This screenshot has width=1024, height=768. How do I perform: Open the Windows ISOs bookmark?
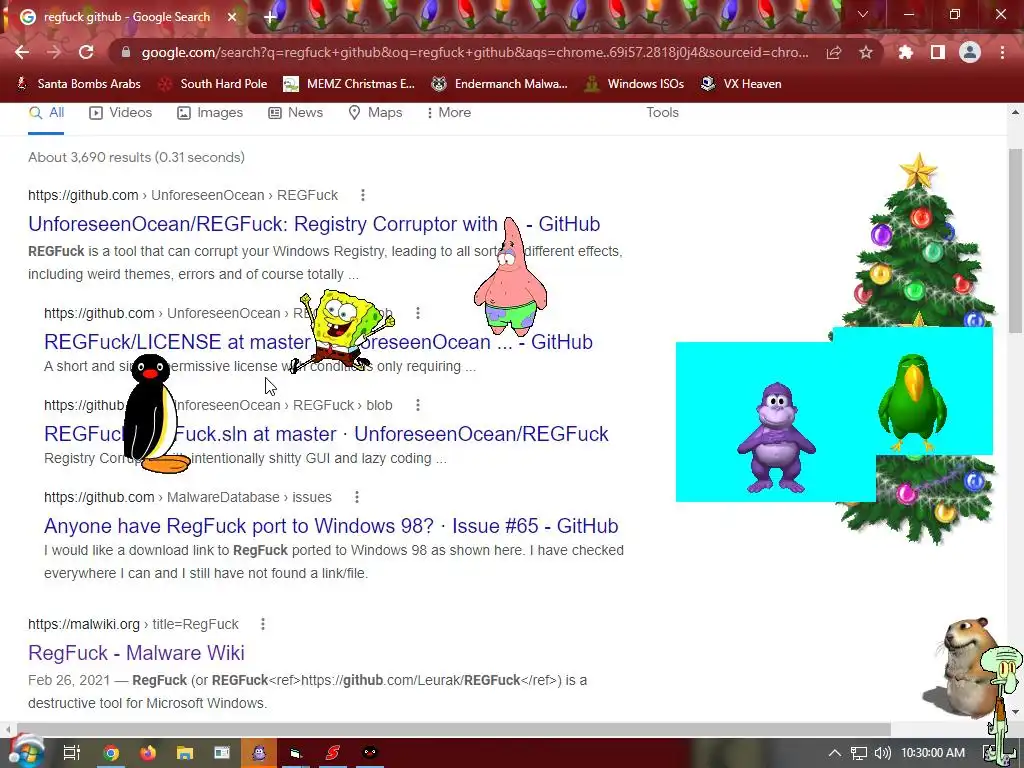click(x=634, y=84)
